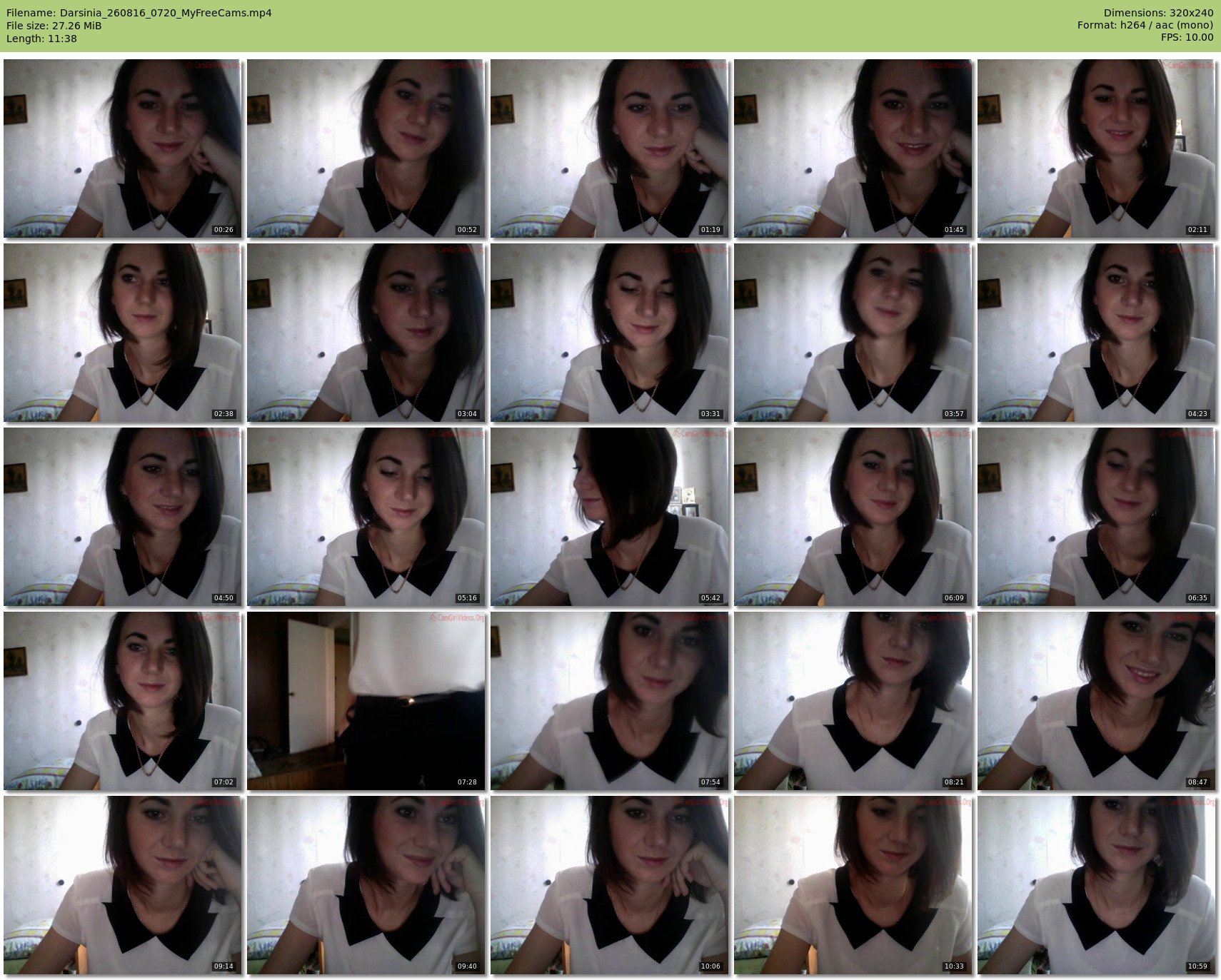This screenshot has height=980, width=1221.
Task: Click the 10:06 timestamp badge
Action: click(x=710, y=966)
